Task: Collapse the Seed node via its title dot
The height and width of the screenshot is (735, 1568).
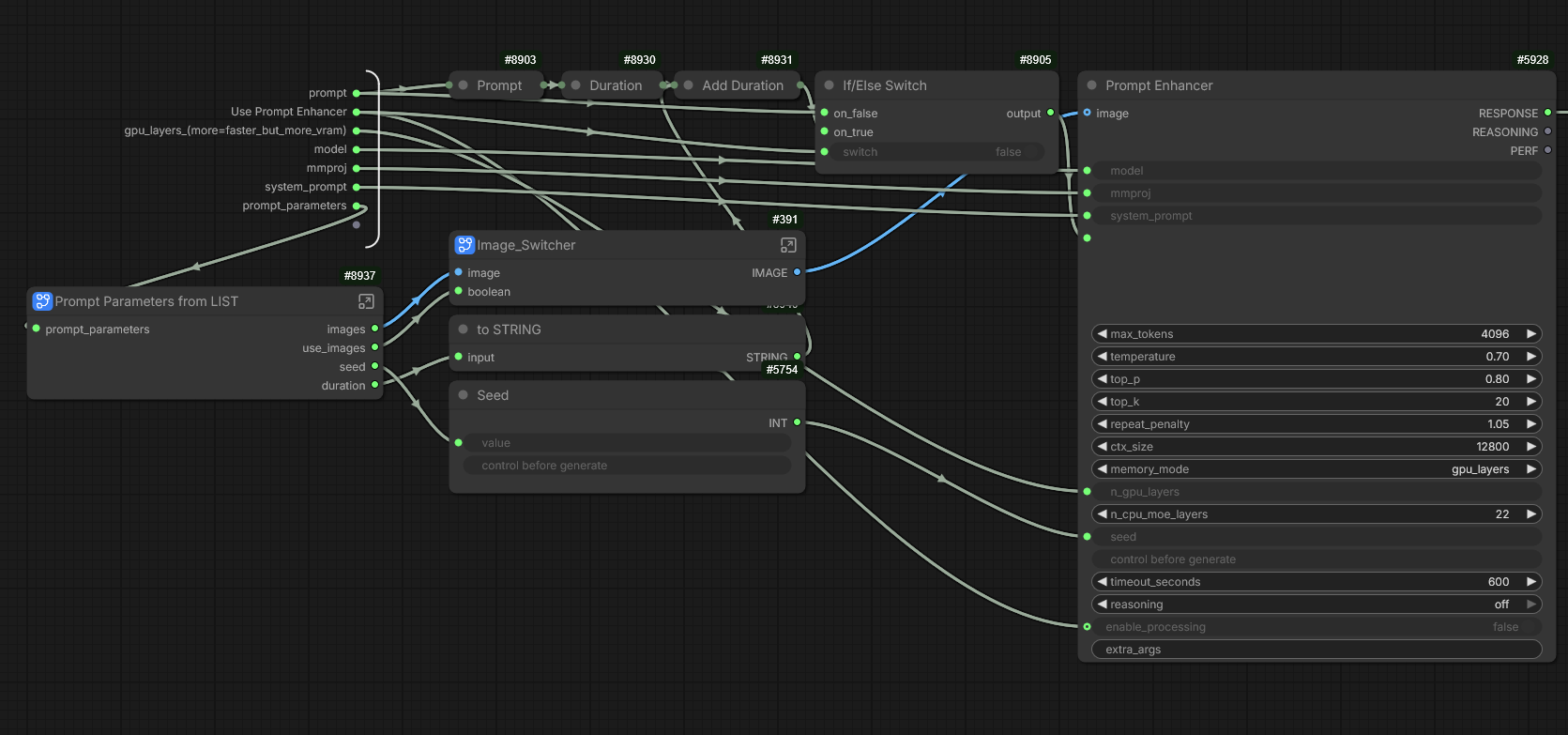Action: tap(464, 395)
